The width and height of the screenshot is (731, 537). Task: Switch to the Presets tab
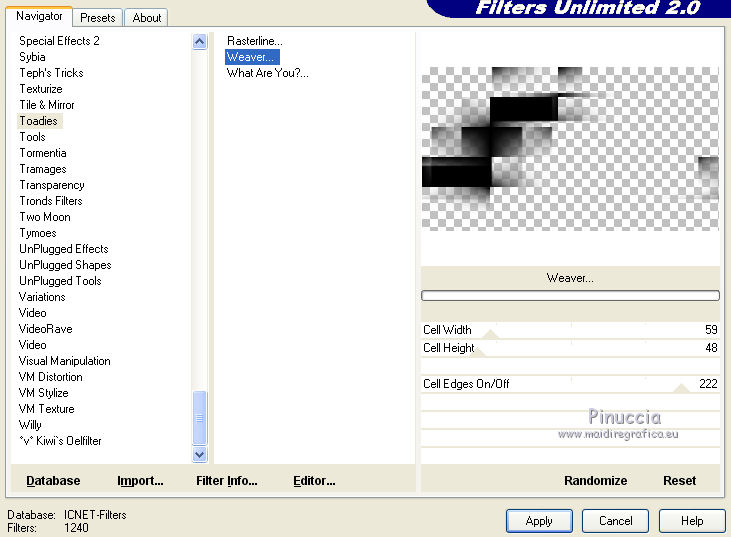coord(97,18)
